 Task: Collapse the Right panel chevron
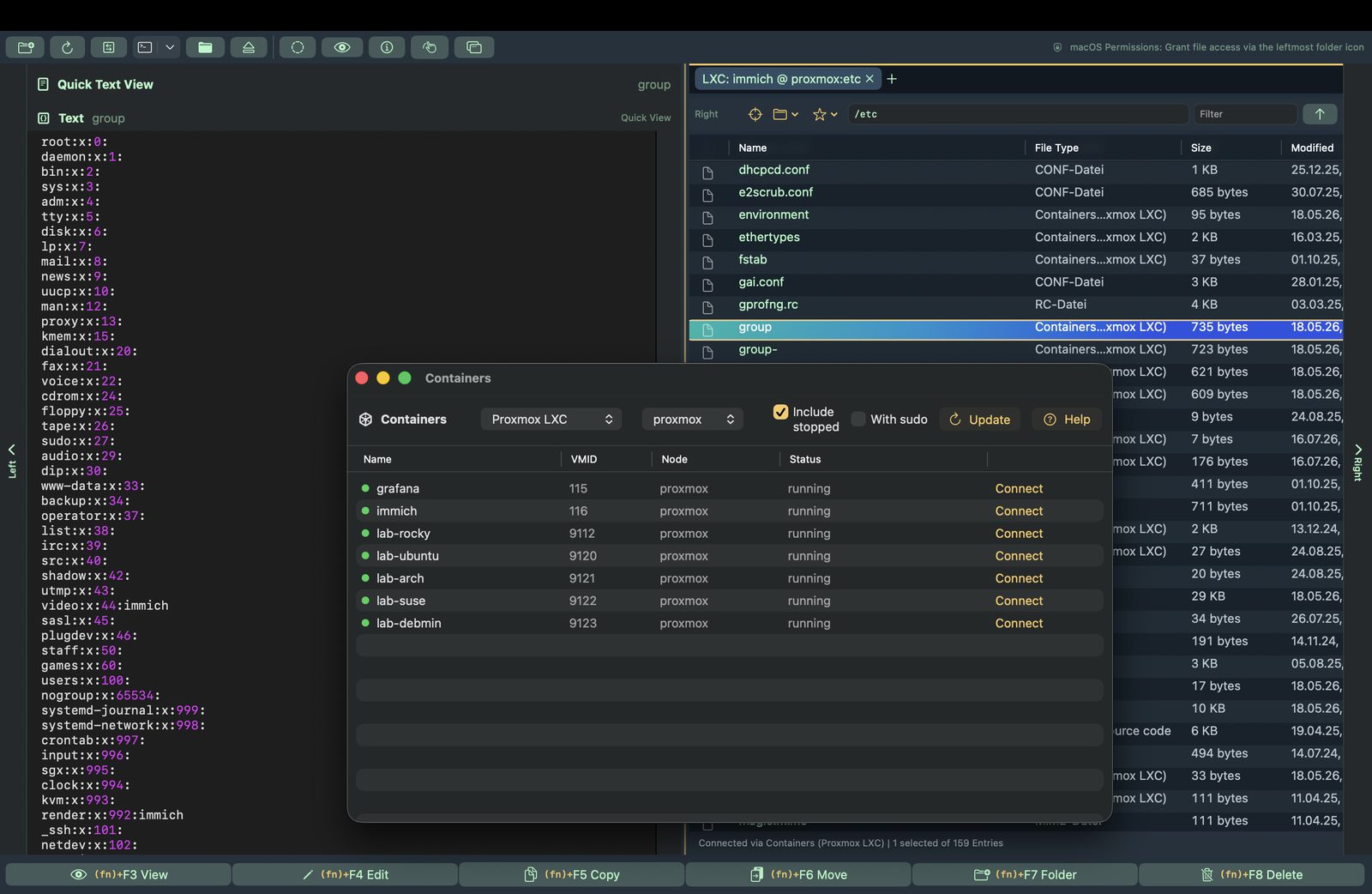coord(1358,449)
